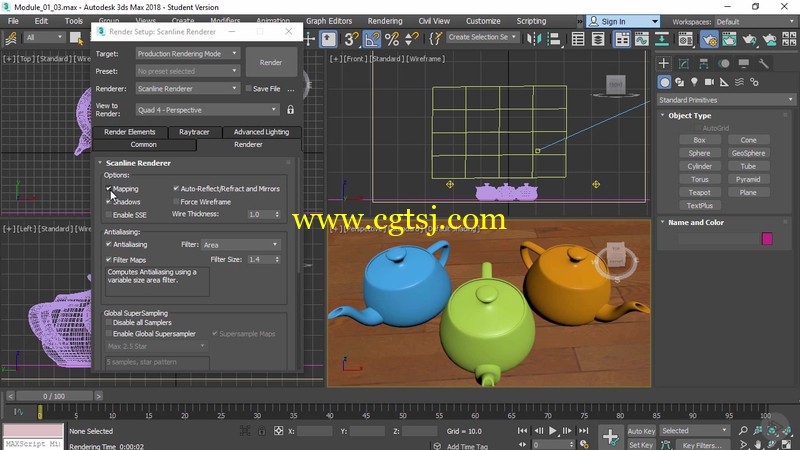Click the object color swatch
This screenshot has height=450, width=800.
[x=767, y=238]
